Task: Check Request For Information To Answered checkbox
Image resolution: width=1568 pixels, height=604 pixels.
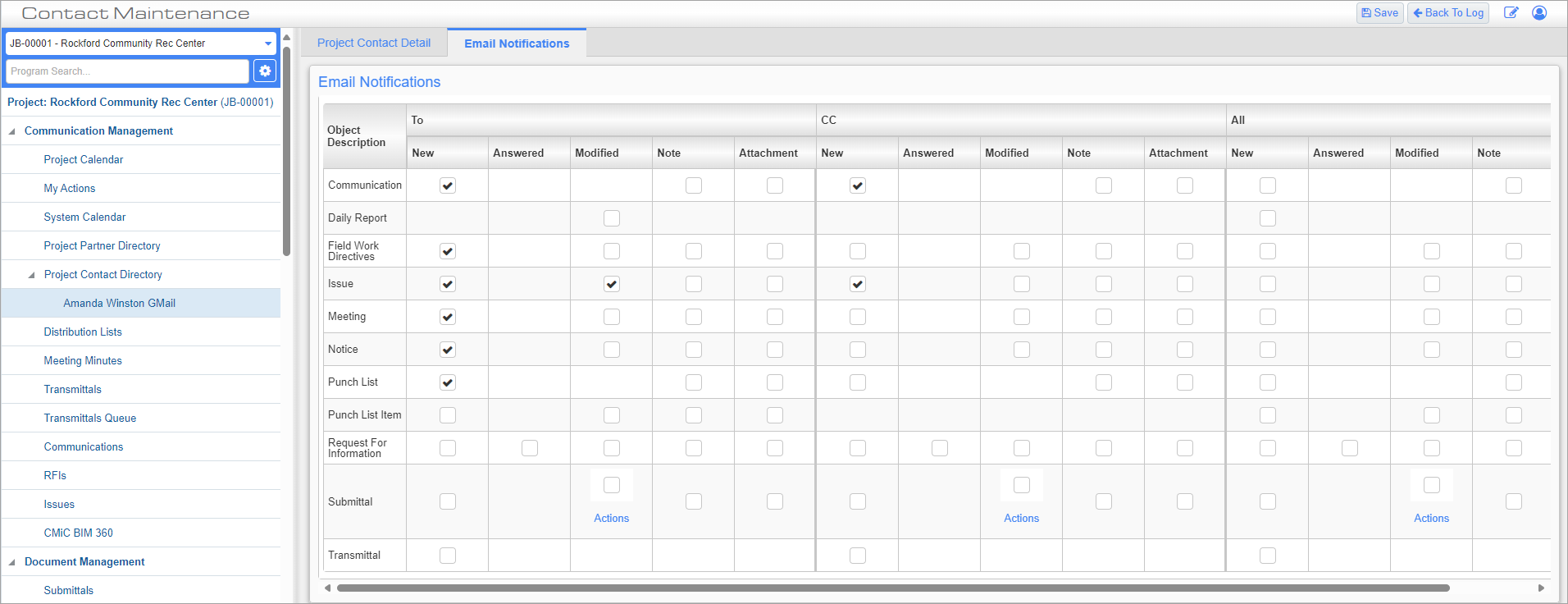Action: coord(530,448)
